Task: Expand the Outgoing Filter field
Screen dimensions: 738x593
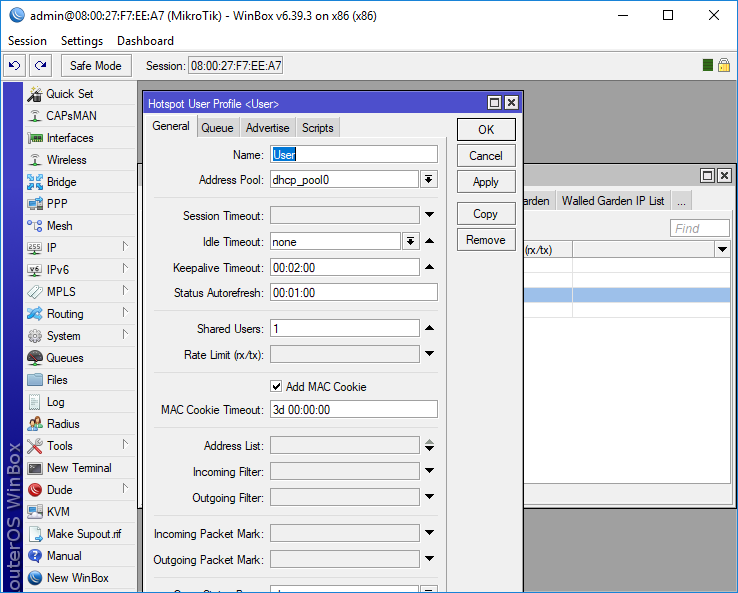Action: click(x=429, y=496)
